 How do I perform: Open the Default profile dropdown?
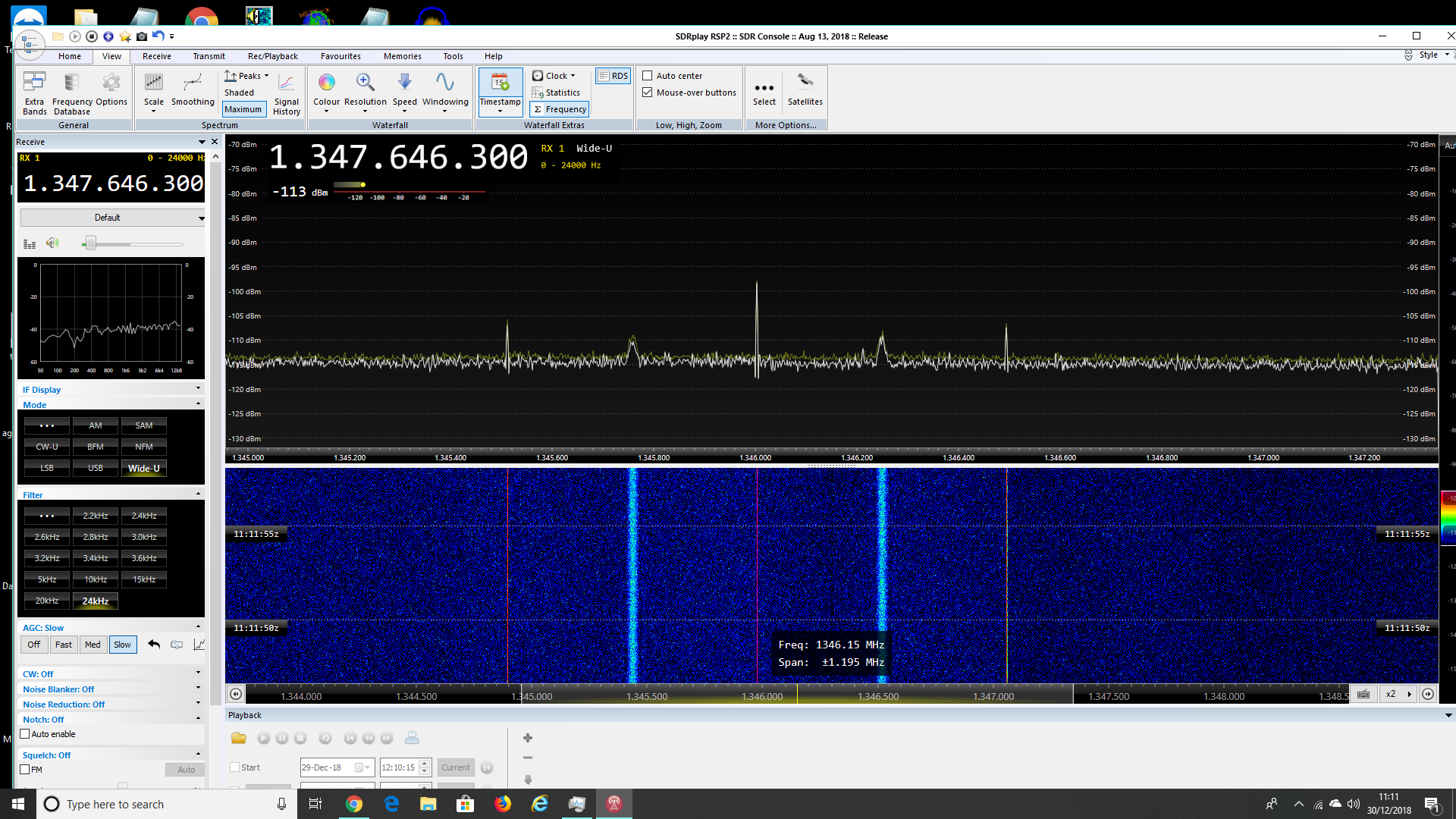(x=113, y=218)
